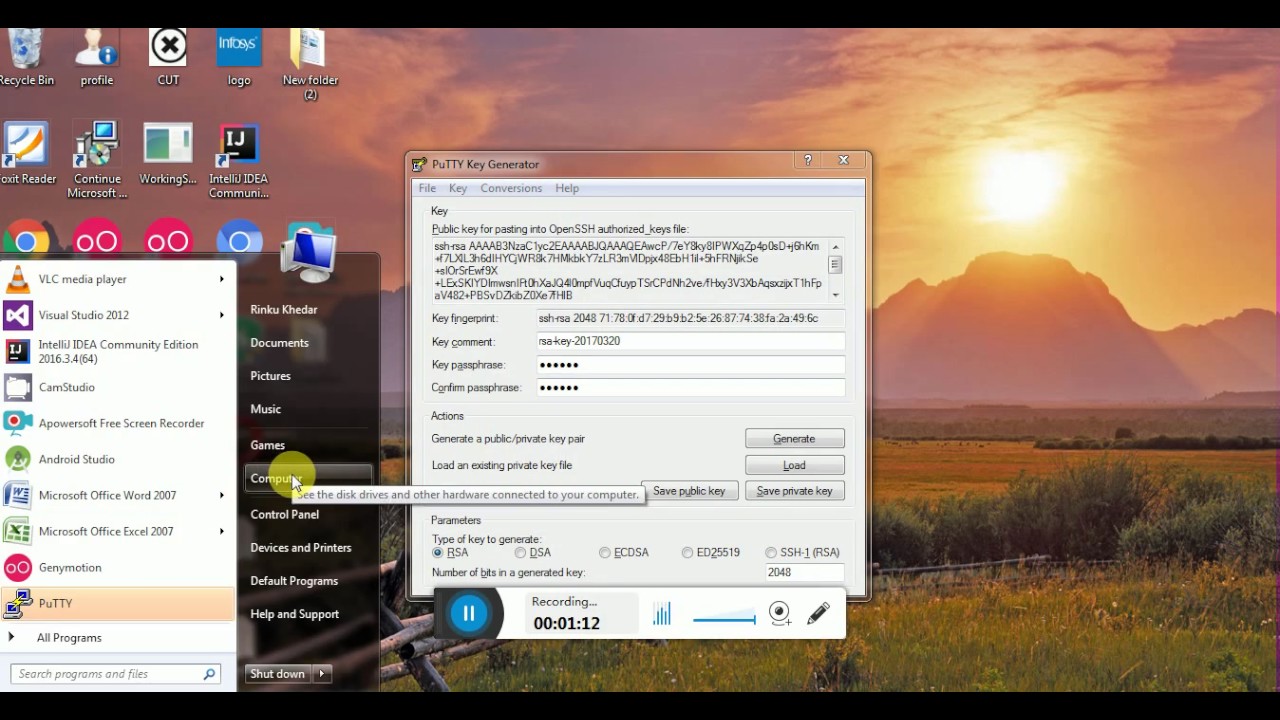Select the ED25519 key type radio button

click(x=687, y=552)
